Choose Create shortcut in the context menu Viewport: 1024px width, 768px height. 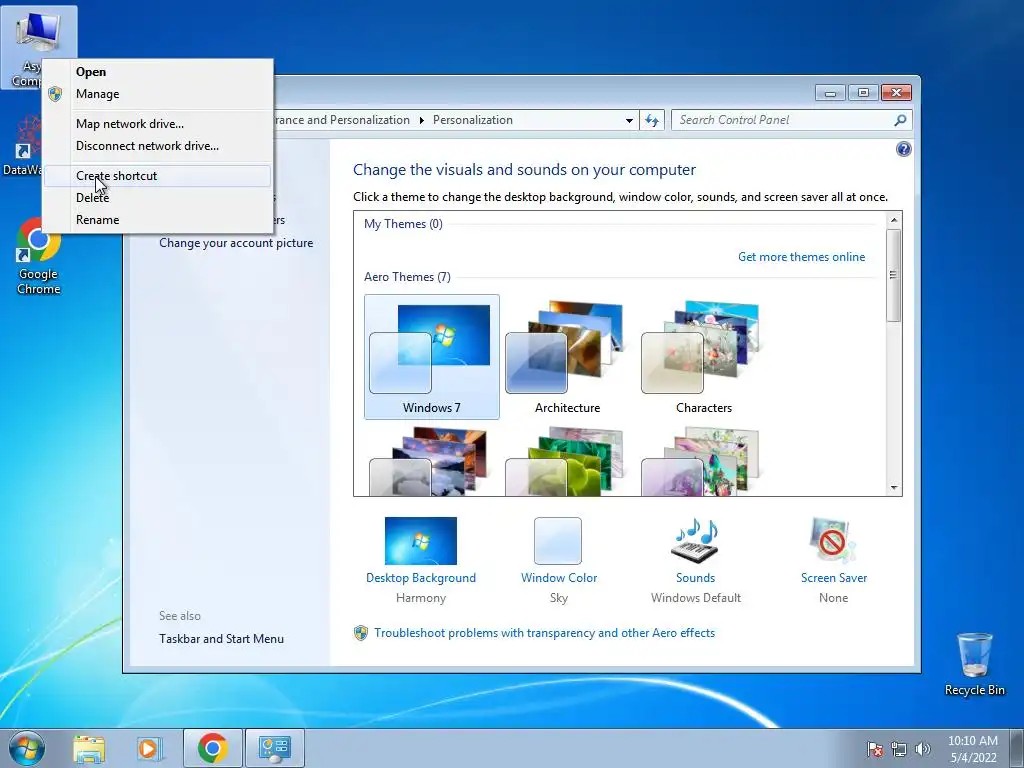click(157, 176)
